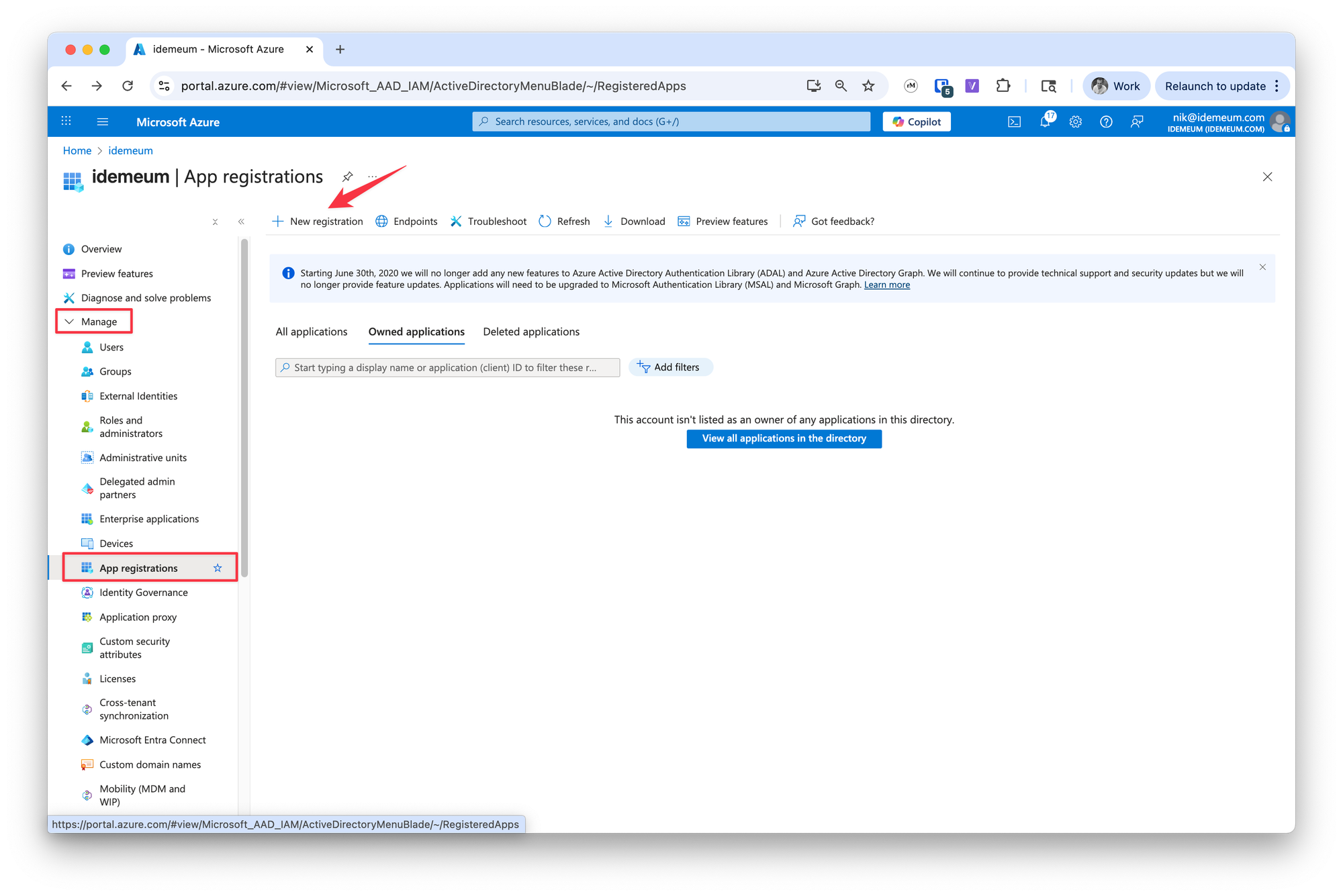Click the Azure global search box

click(671, 121)
